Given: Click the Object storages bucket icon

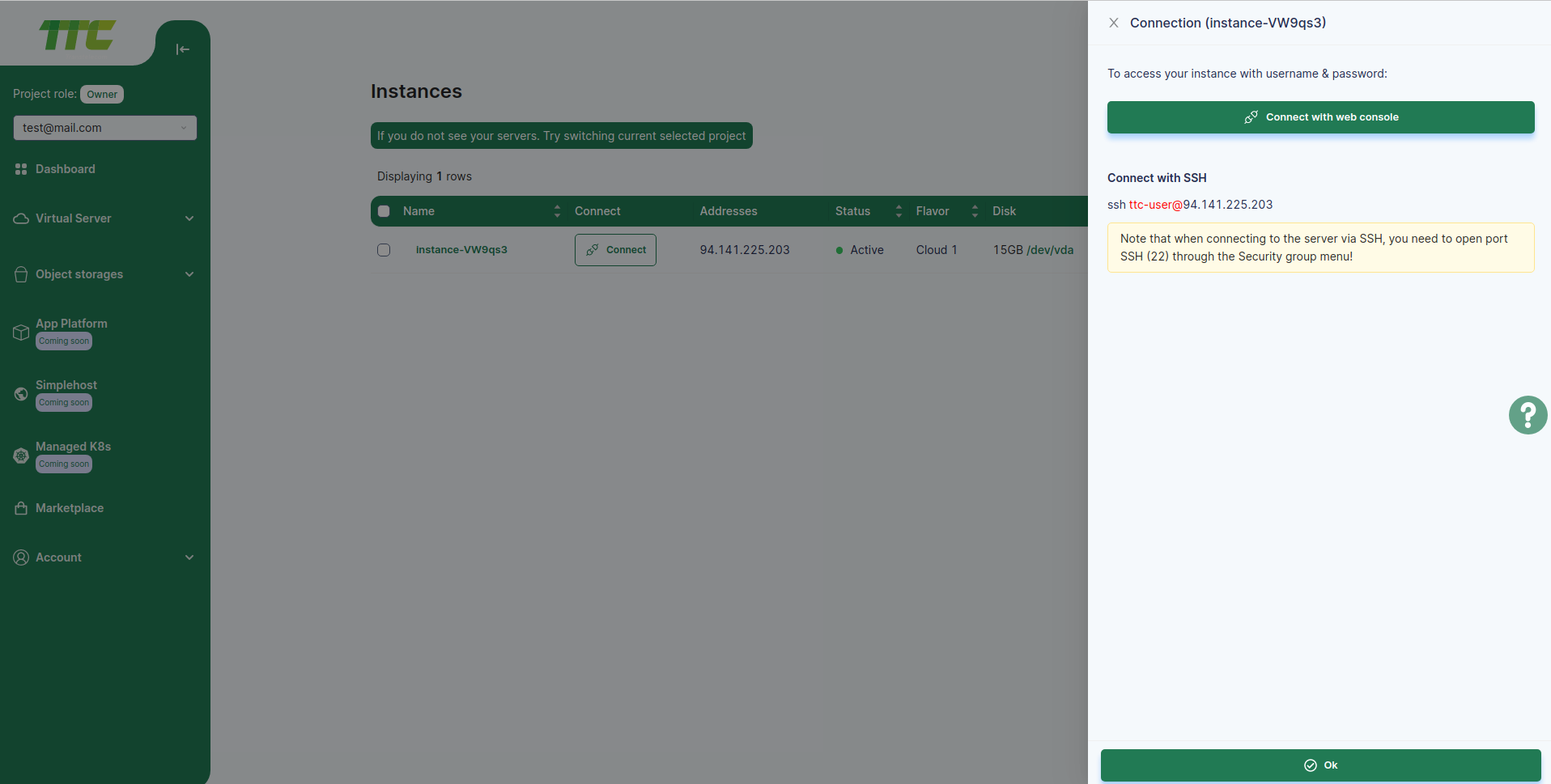Looking at the screenshot, I should [x=21, y=274].
